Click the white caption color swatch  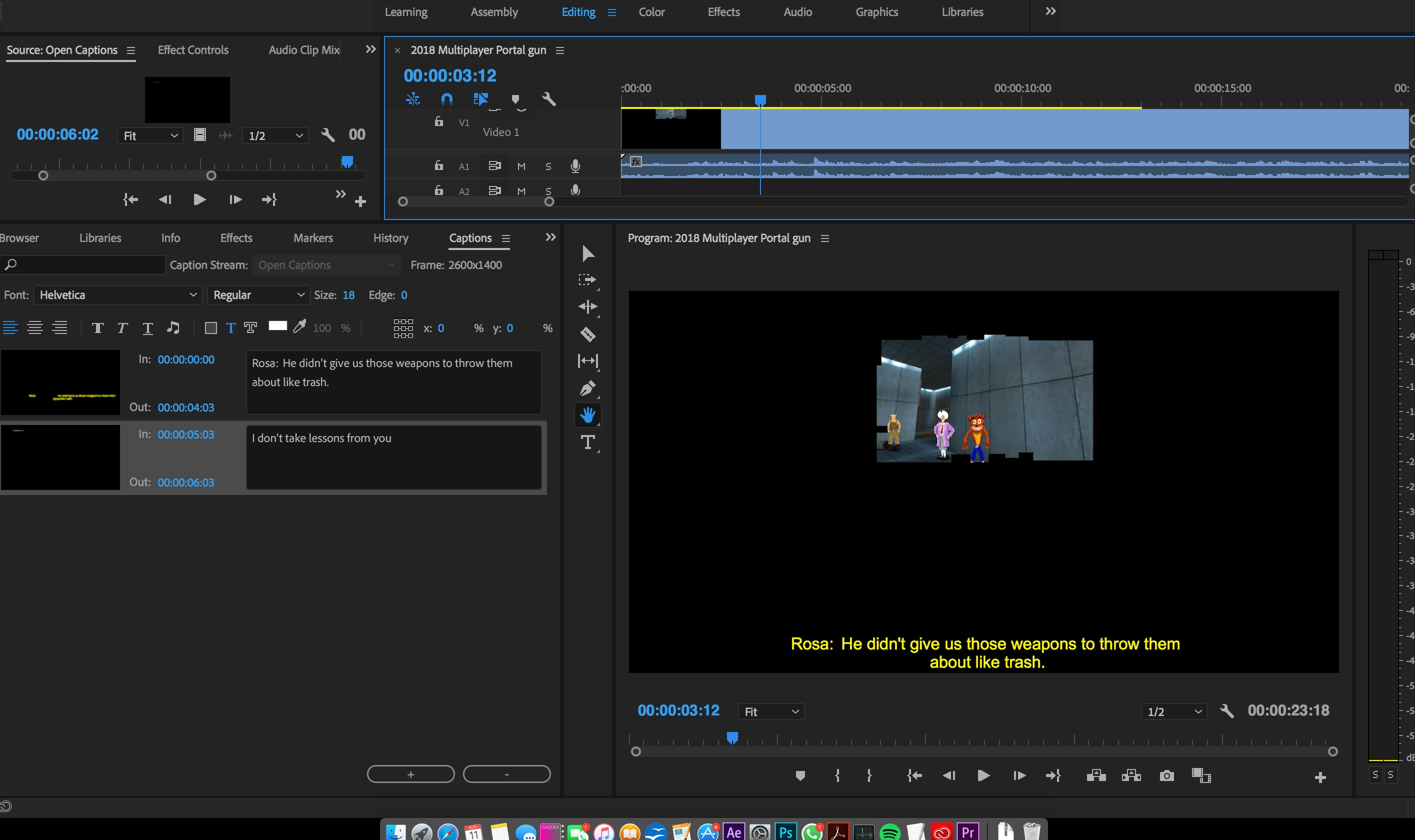pos(277,326)
